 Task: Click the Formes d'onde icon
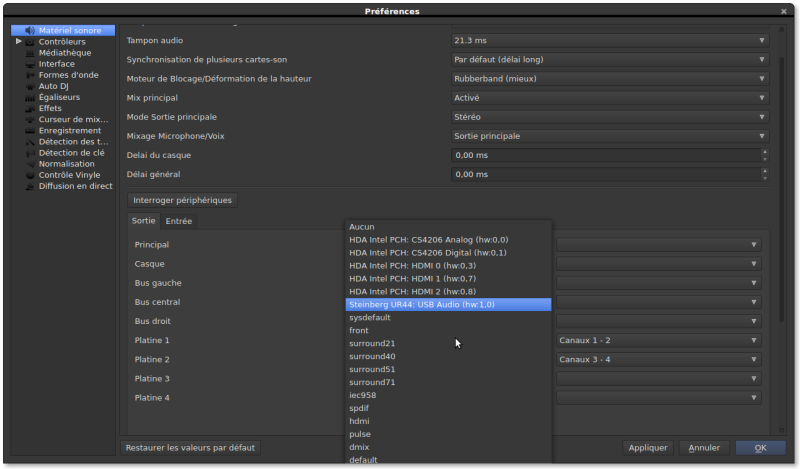coord(30,75)
